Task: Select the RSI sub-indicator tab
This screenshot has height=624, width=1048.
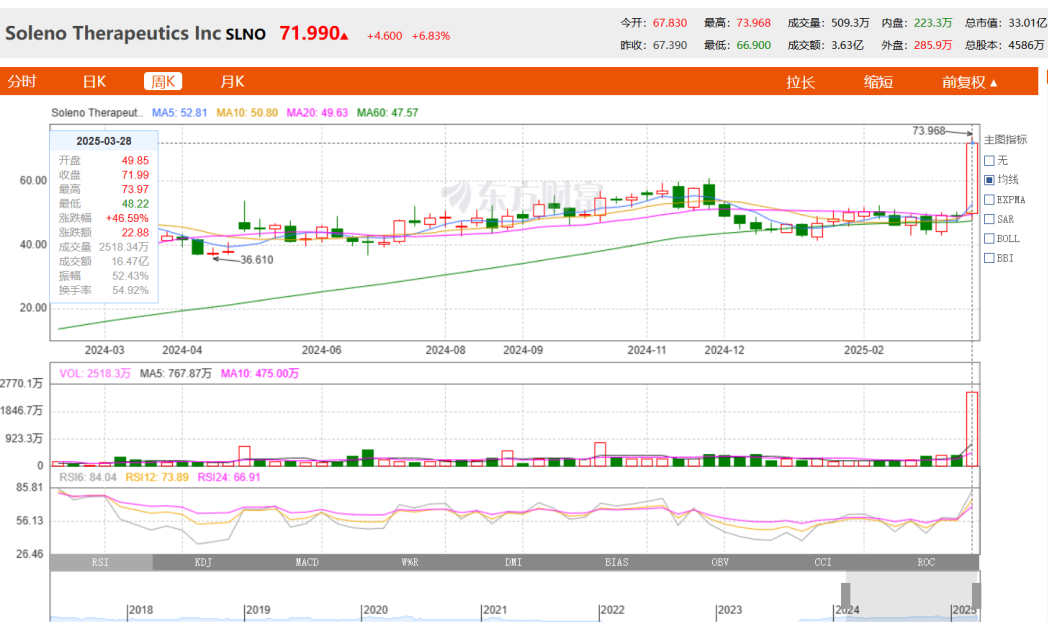Action: 101,563
